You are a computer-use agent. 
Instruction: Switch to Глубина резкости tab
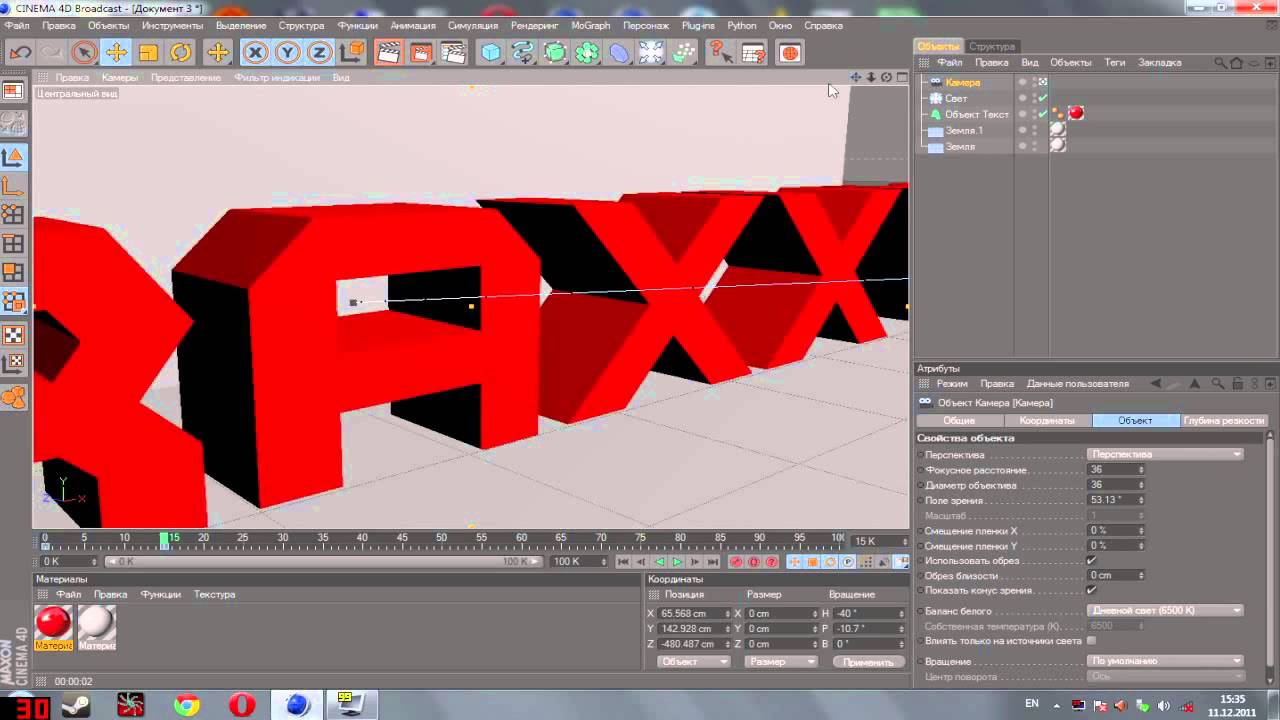1224,421
